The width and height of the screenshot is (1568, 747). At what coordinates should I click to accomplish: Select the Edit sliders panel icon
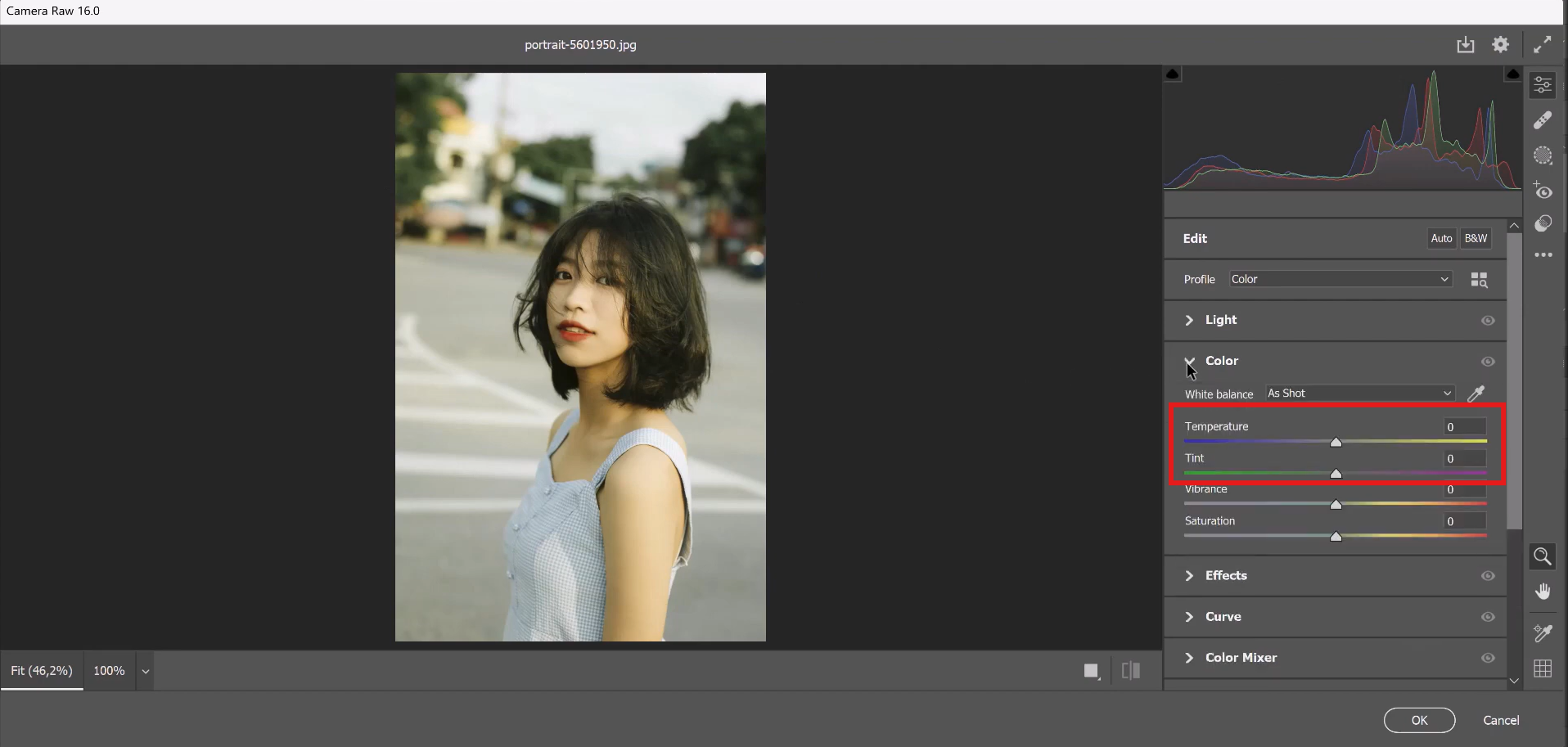[x=1543, y=84]
